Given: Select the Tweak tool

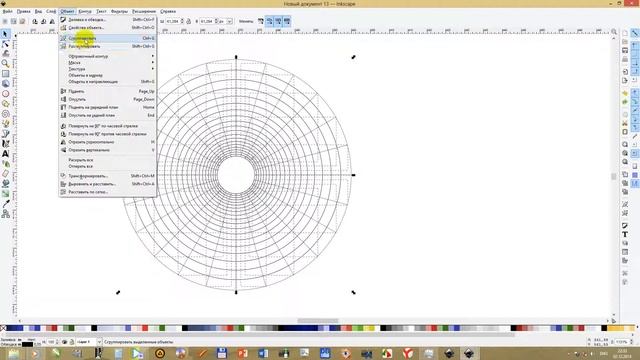Looking at the screenshot, I should 5,53.
